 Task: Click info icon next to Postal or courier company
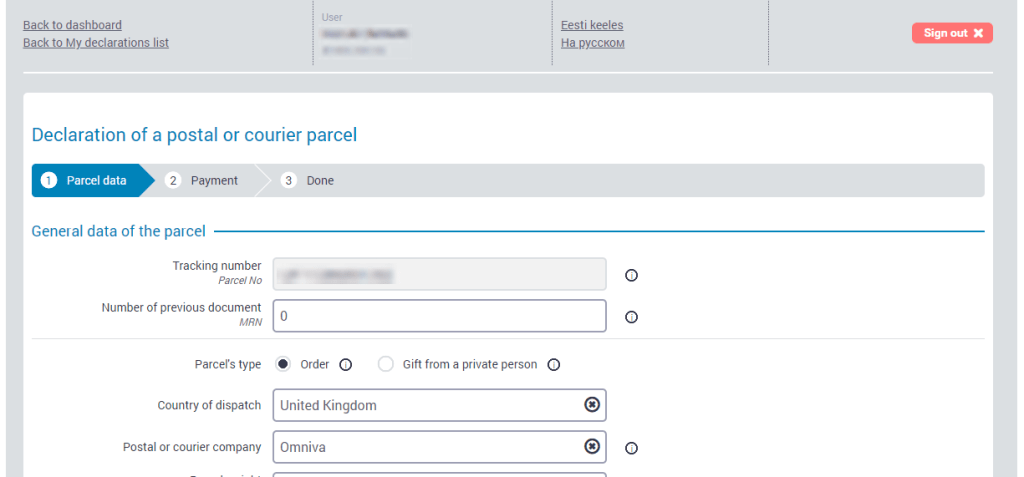[631, 449]
